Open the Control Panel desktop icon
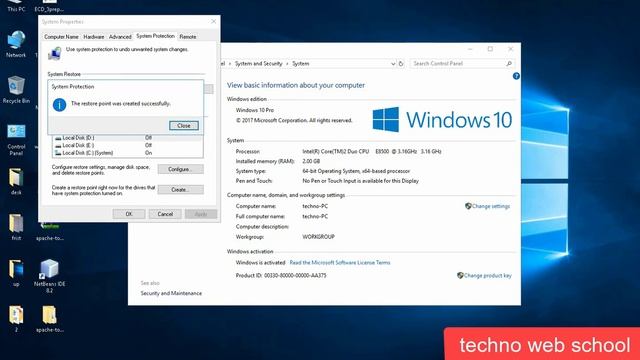Image resolution: width=640 pixels, height=360 pixels. click(x=16, y=140)
